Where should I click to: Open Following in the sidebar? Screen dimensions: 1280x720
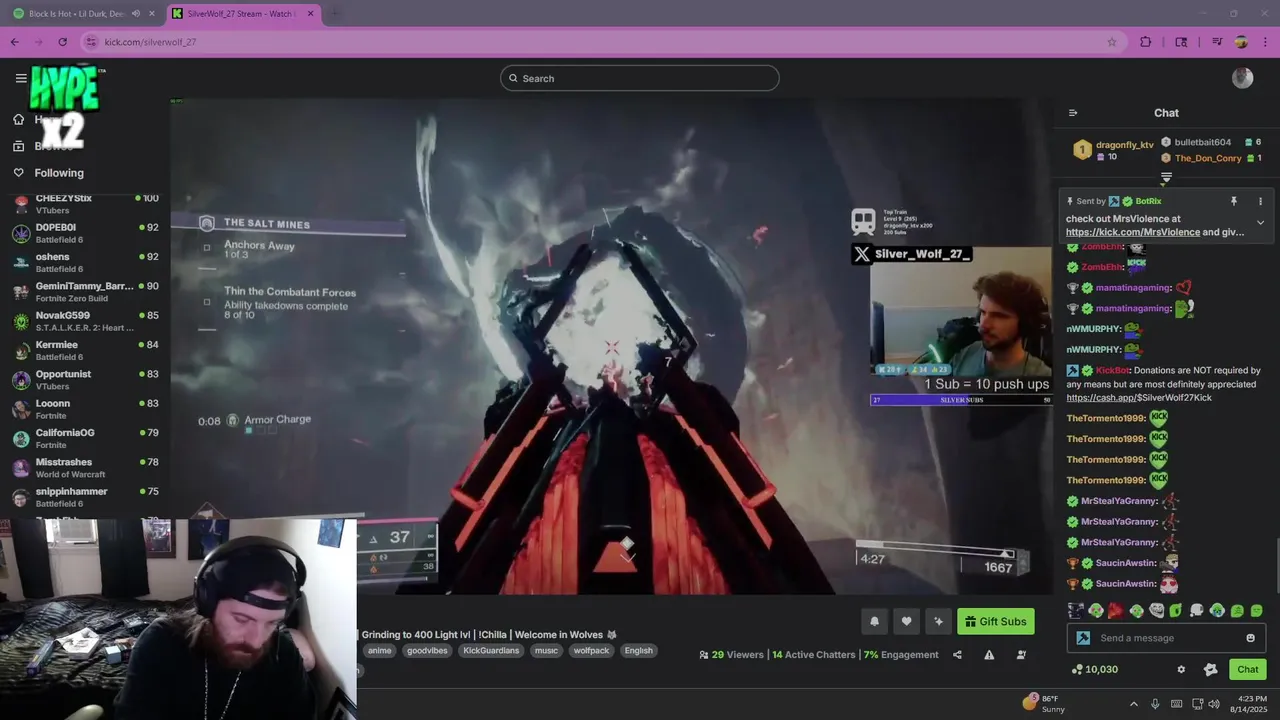point(59,173)
